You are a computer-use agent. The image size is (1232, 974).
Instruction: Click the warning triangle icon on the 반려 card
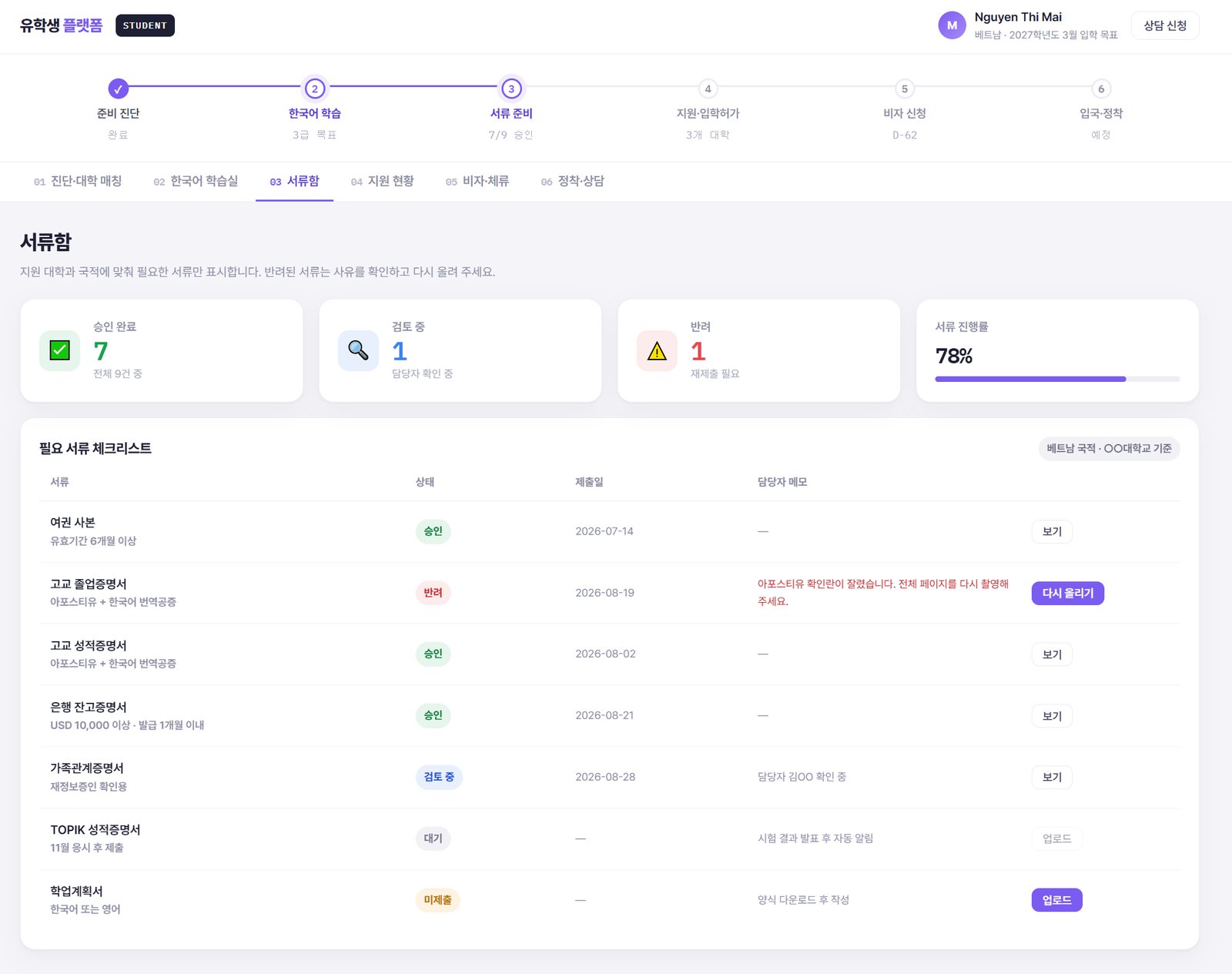tap(657, 350)
